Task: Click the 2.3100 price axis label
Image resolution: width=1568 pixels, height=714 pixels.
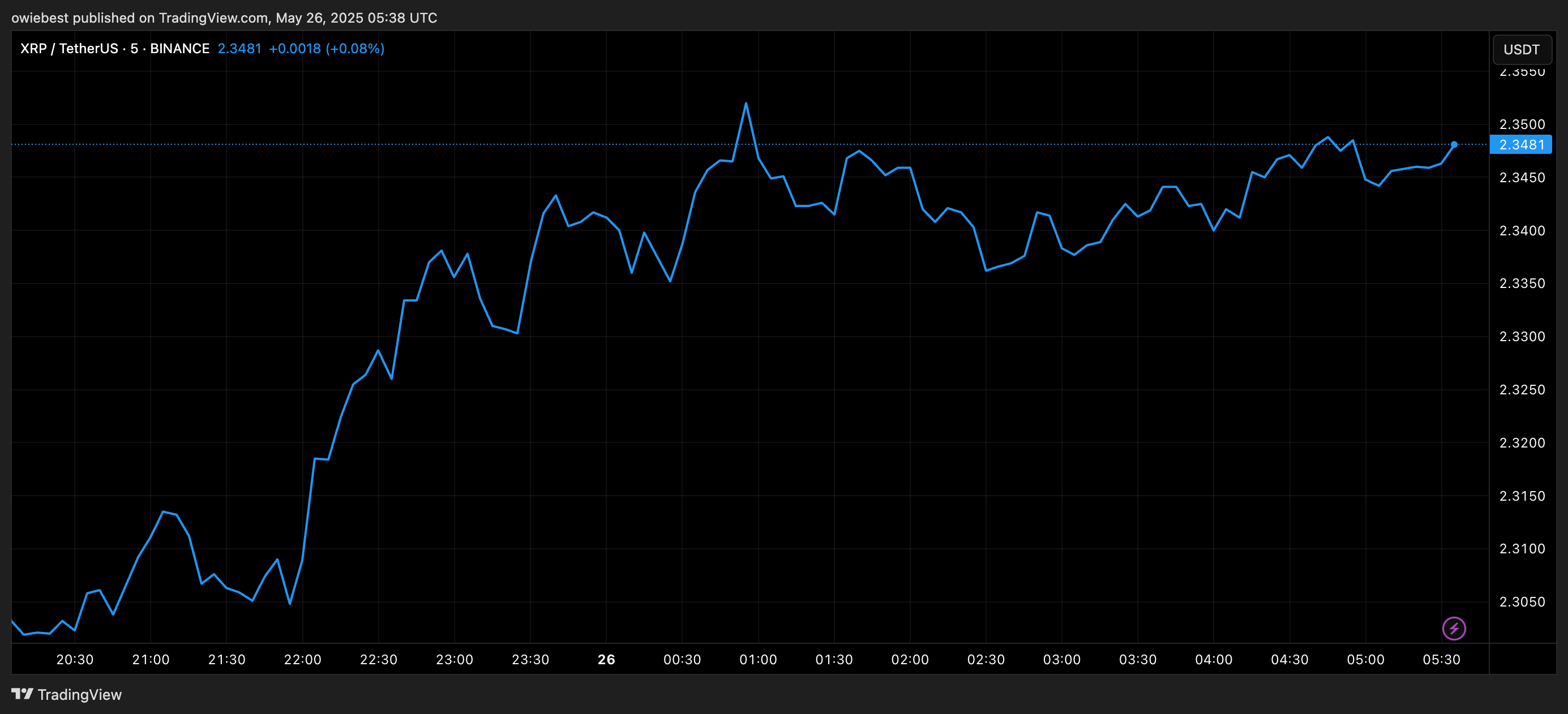Action: pos(1522,549)
